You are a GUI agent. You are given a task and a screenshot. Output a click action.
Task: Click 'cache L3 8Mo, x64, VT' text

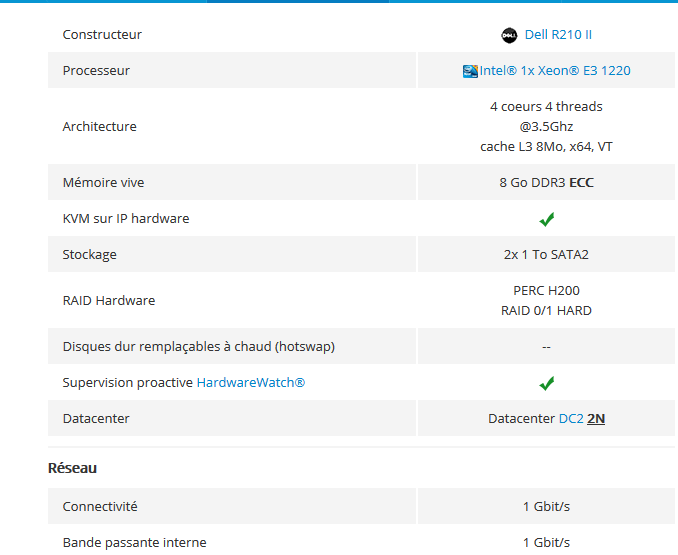click(546, 147)
